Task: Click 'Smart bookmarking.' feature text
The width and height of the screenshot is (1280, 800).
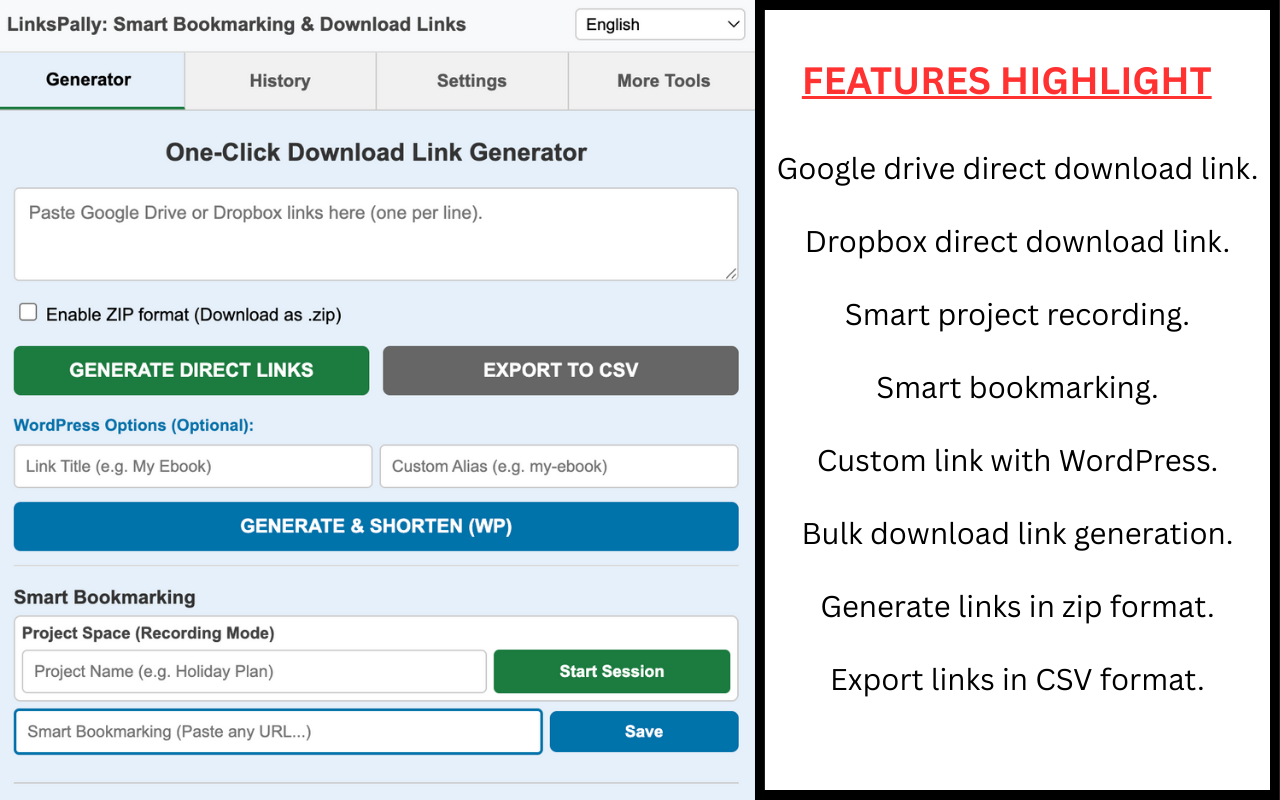Action: pos(1017,388)
